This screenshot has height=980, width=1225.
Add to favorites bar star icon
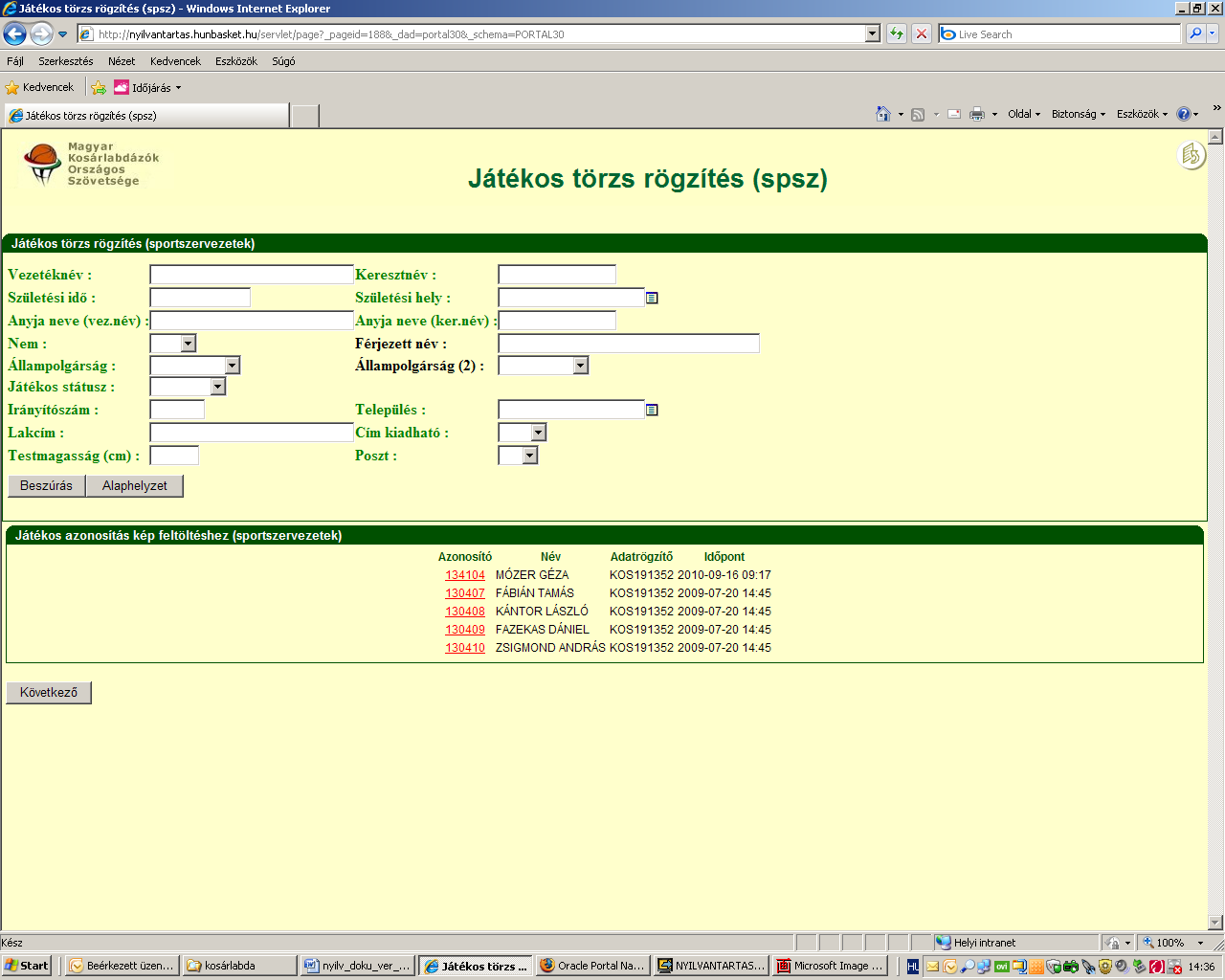click(99, 87)
